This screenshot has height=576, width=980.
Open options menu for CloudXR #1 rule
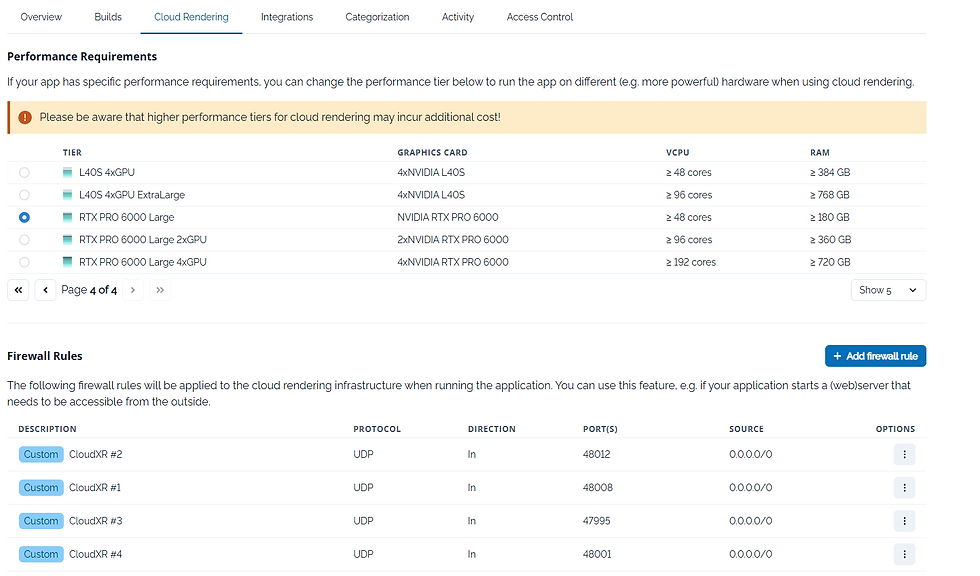tap(904, 487)
